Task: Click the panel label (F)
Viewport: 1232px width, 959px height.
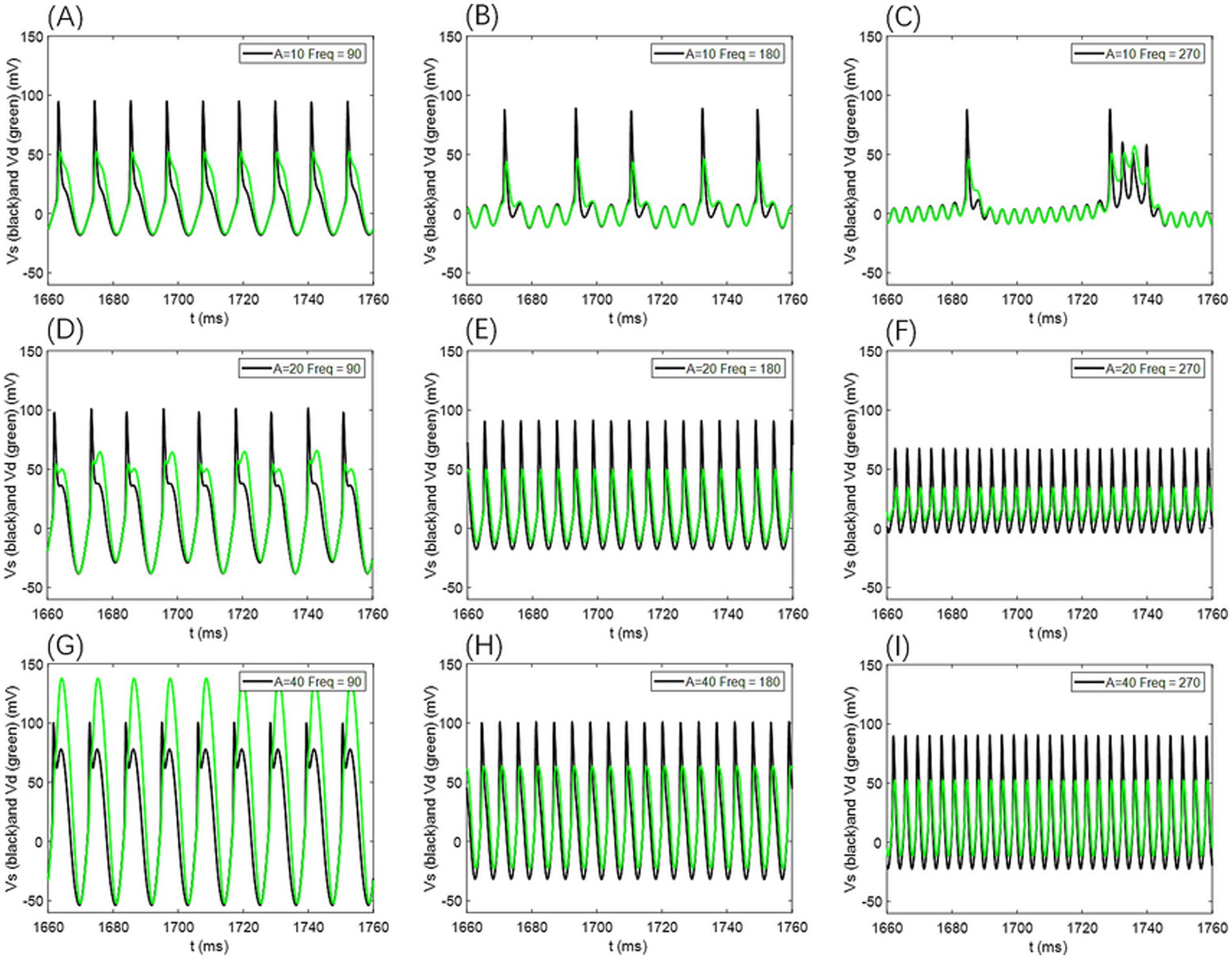Action: 901,331
